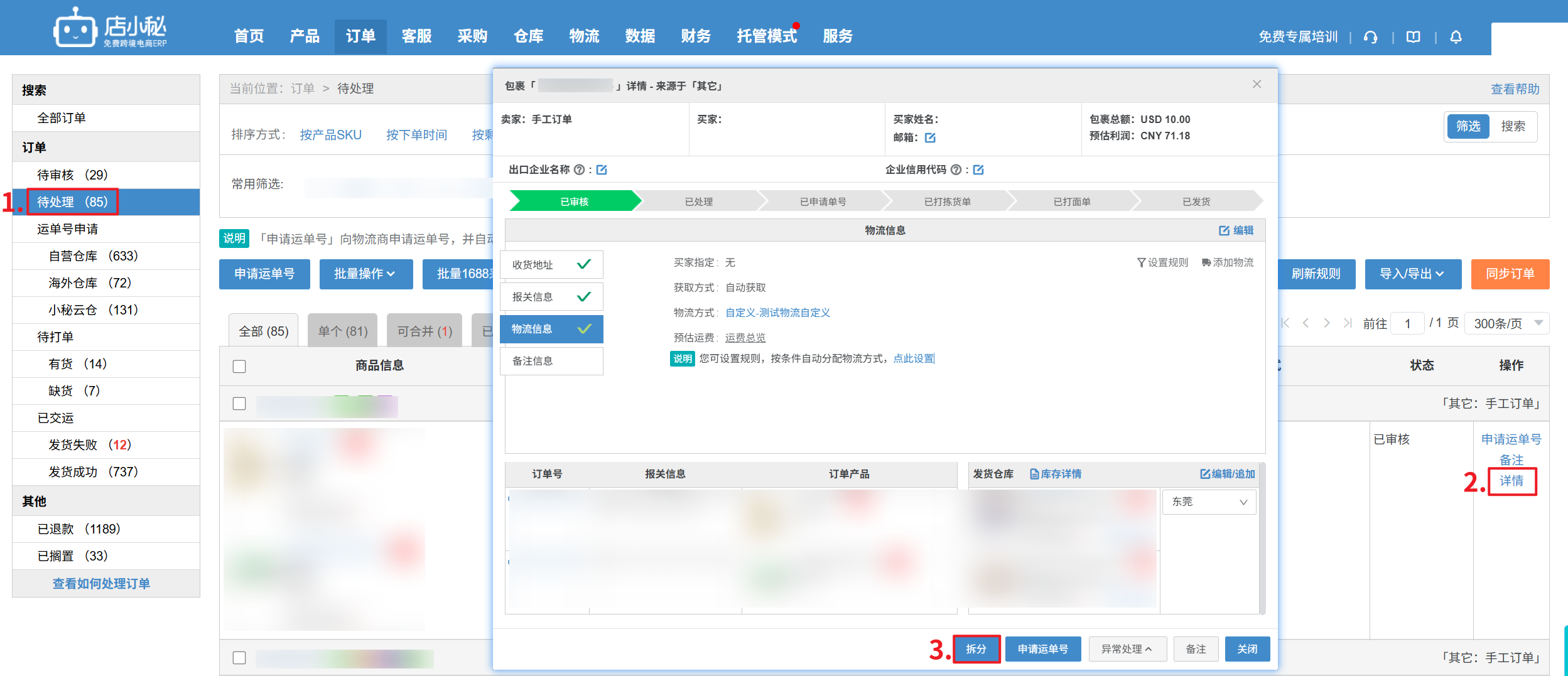Expand the 300条/页 page size dropdown
The image size is (1568, 676).
point(1506,324)
